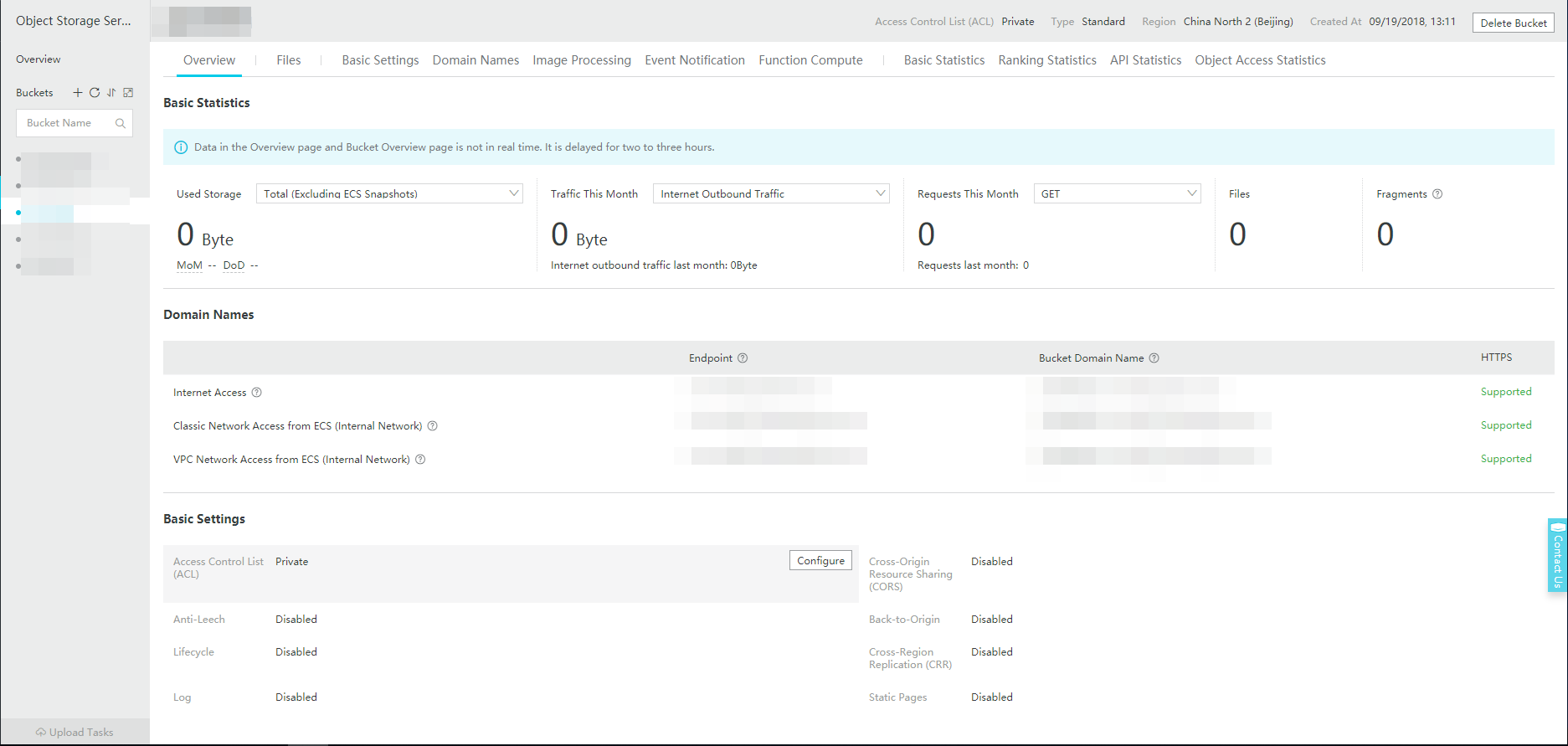Click the Bucket Name search field
The image size is (1568, 746).
click(67, 123)
